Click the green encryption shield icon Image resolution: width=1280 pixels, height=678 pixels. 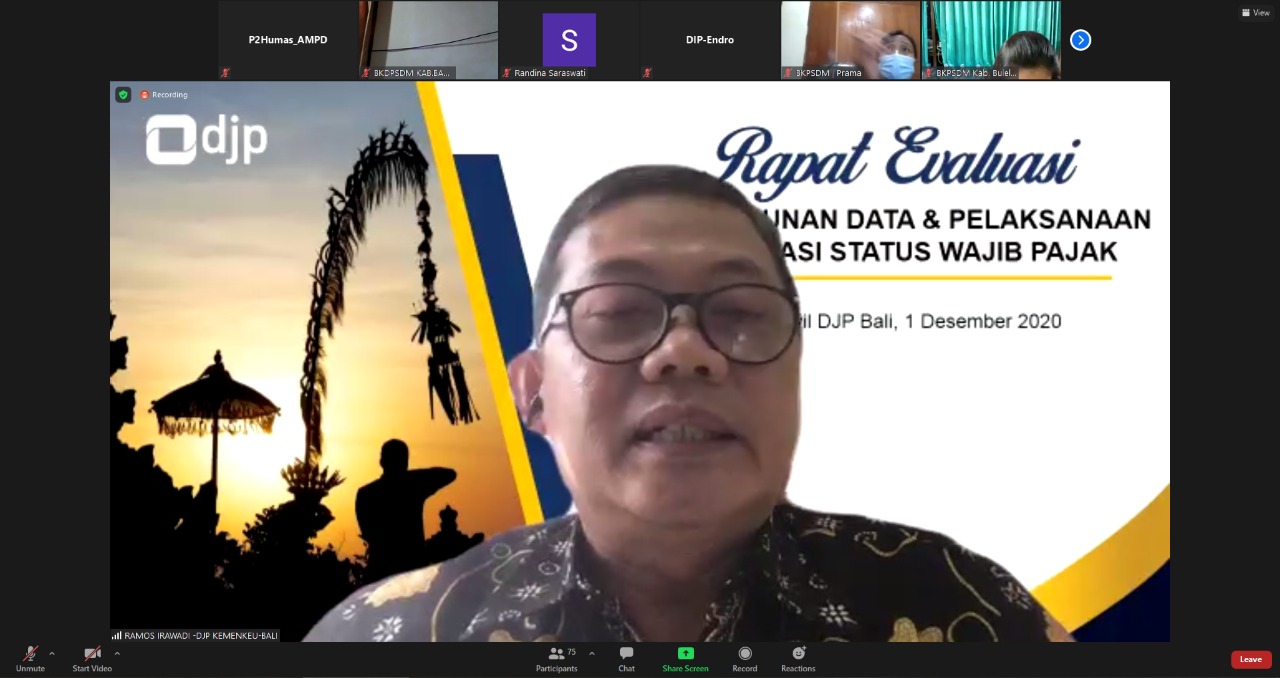point(123,95)
